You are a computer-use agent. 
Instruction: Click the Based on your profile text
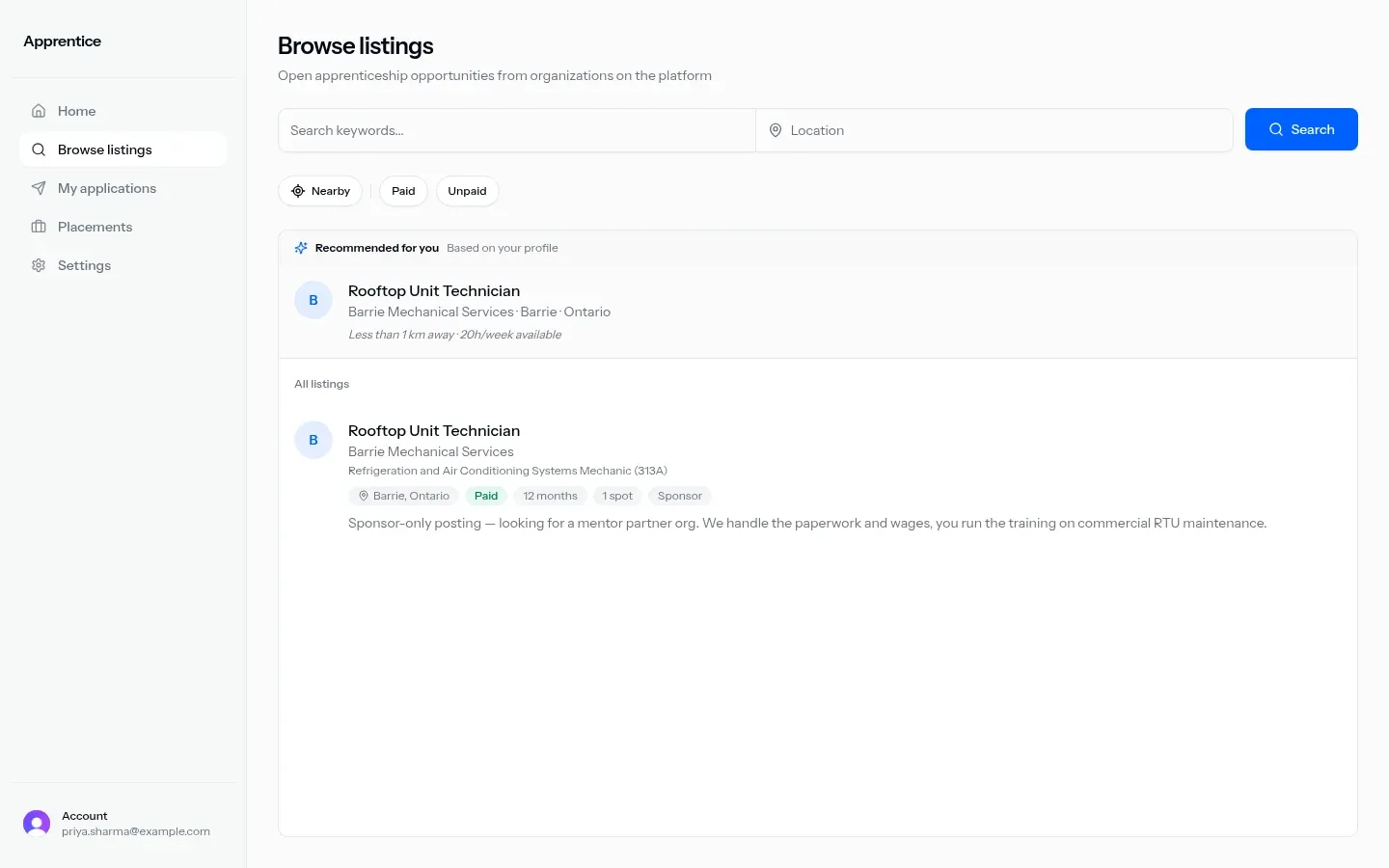point(503,248)
